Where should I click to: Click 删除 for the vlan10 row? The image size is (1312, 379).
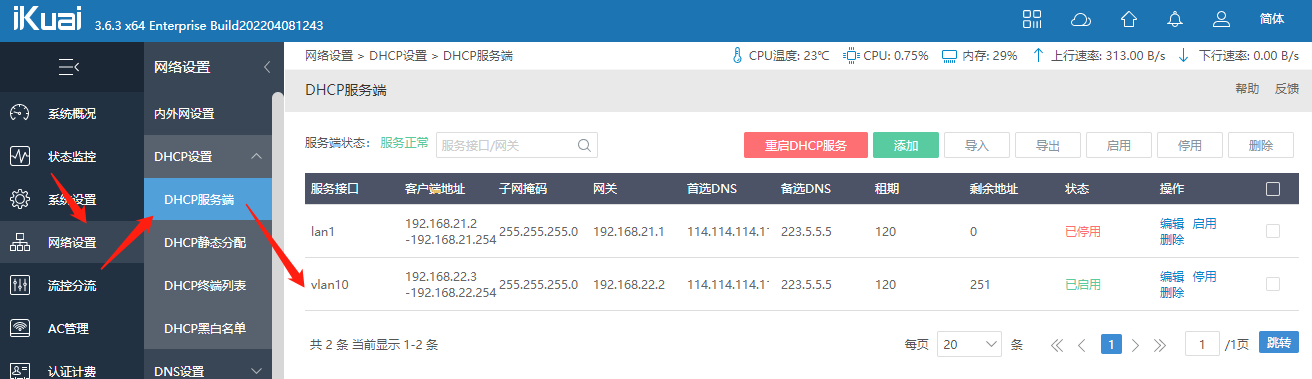tap(1172, 293)
